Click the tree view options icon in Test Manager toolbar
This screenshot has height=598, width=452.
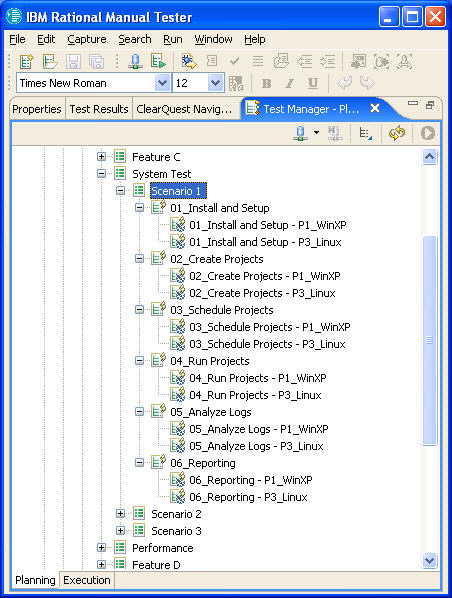pyautogui.click(x=365, y=133)
